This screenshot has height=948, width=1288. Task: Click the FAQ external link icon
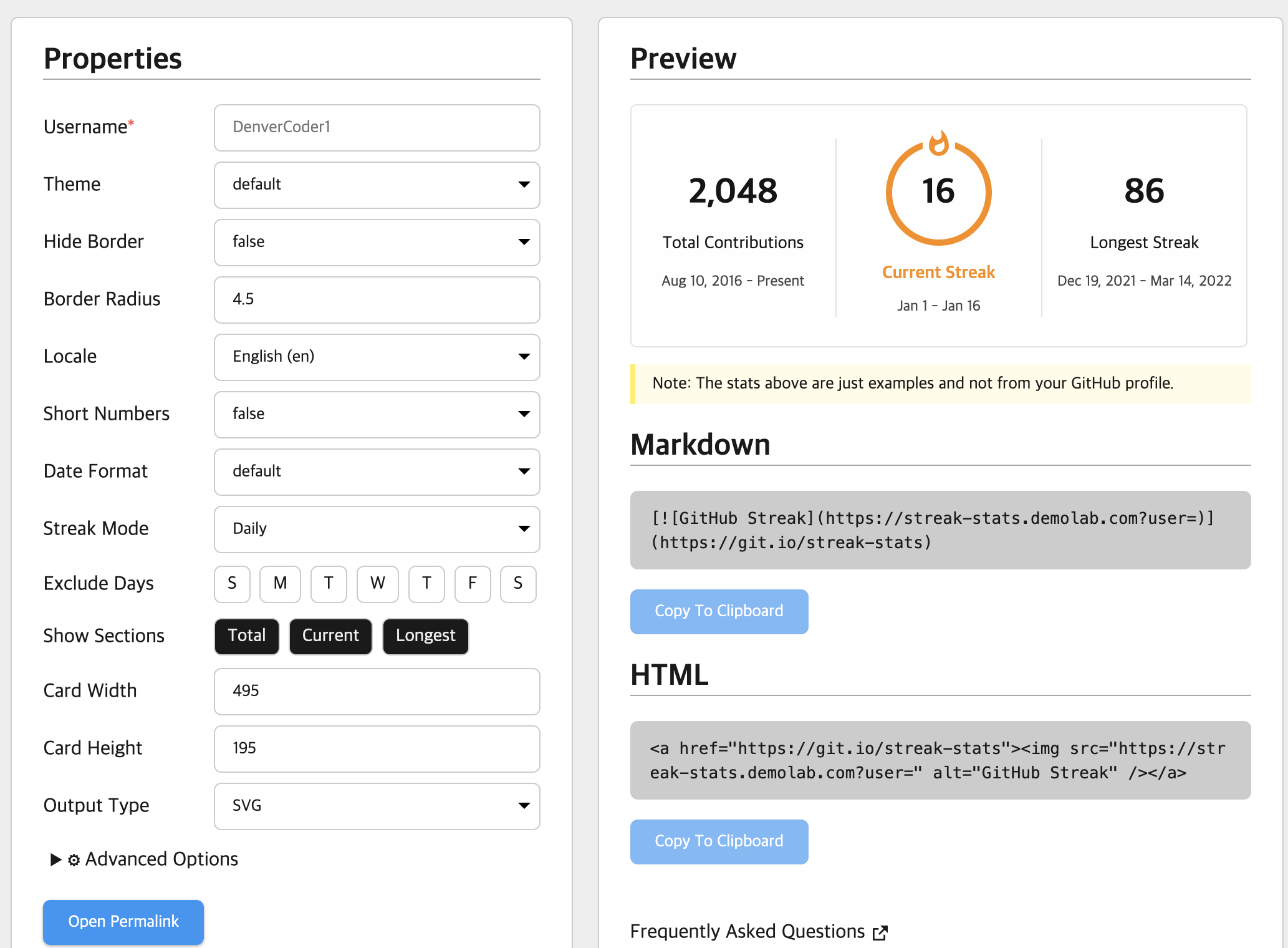[880, 932]
